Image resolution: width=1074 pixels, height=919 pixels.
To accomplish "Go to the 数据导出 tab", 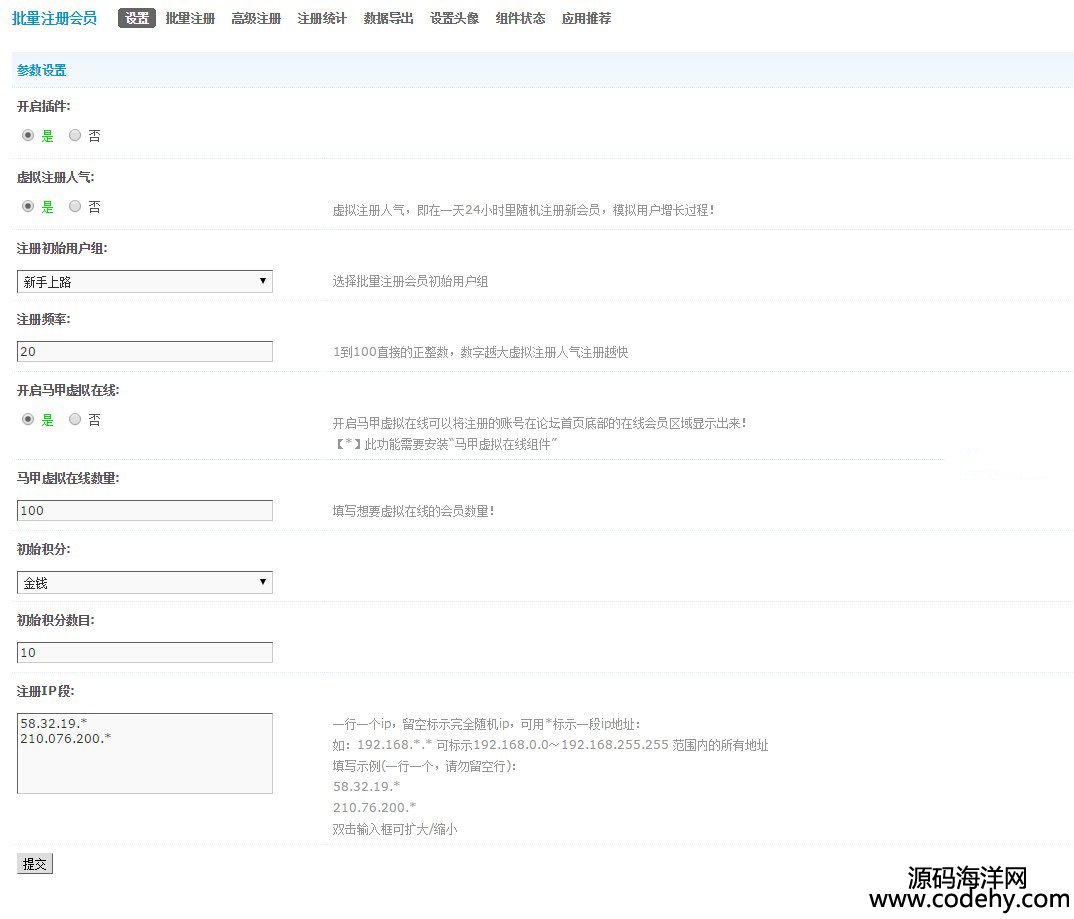I will pyautogui.click(x=388, y=18).
